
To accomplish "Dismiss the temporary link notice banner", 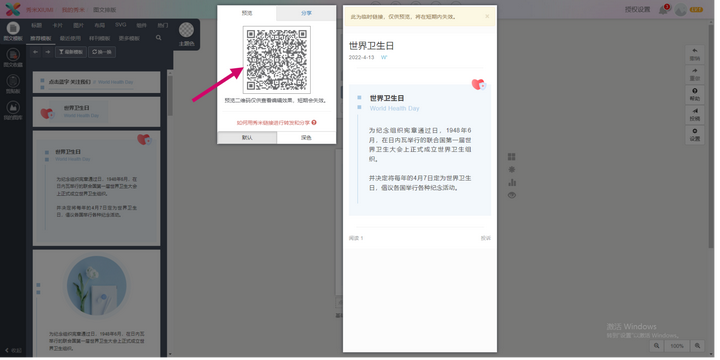I will (x=487, y=16).
